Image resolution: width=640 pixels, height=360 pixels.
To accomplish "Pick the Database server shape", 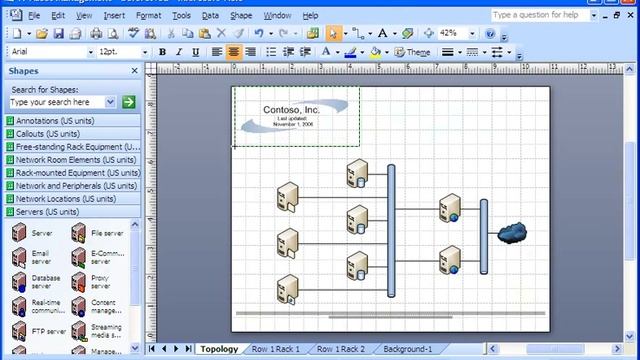I will [36, 282].
